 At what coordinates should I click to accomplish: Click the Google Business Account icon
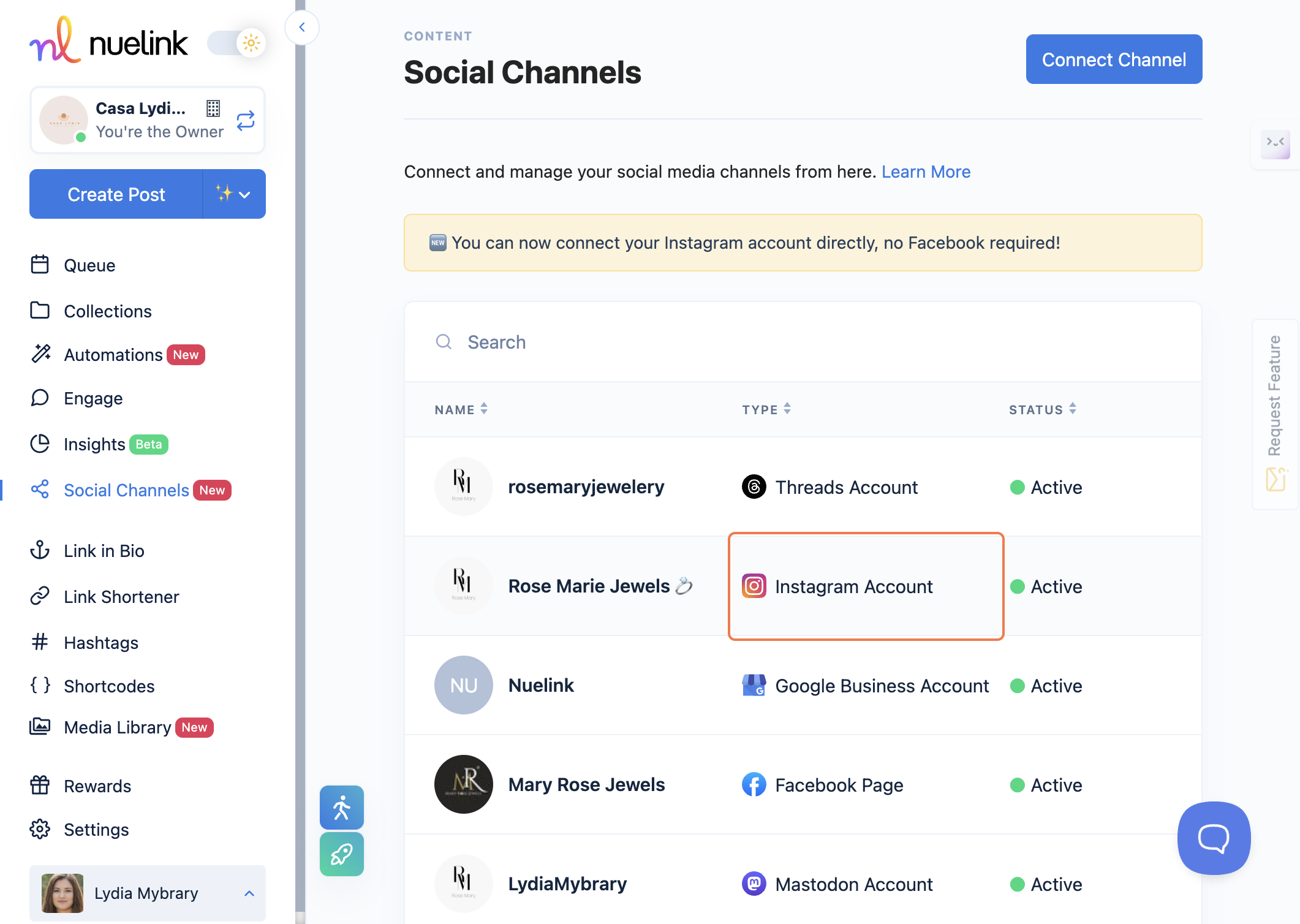tap(754, 685)
